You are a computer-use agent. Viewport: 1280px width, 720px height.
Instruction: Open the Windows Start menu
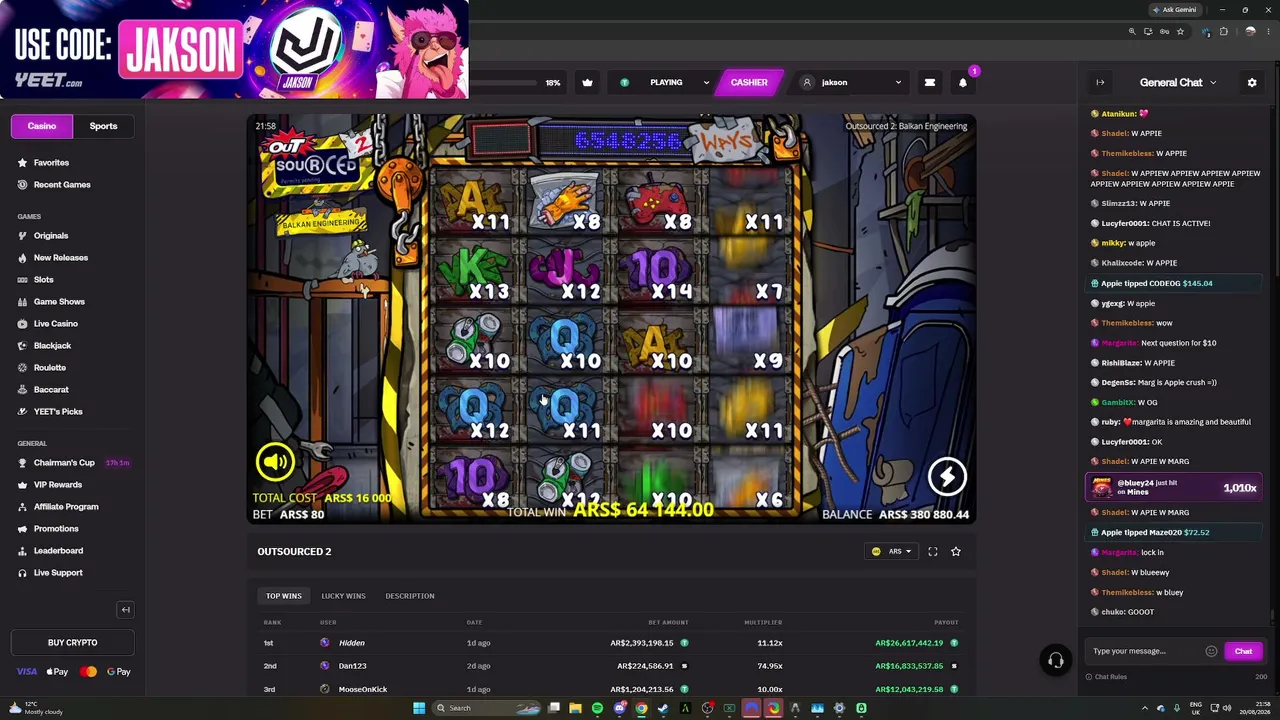pos(419,708)
